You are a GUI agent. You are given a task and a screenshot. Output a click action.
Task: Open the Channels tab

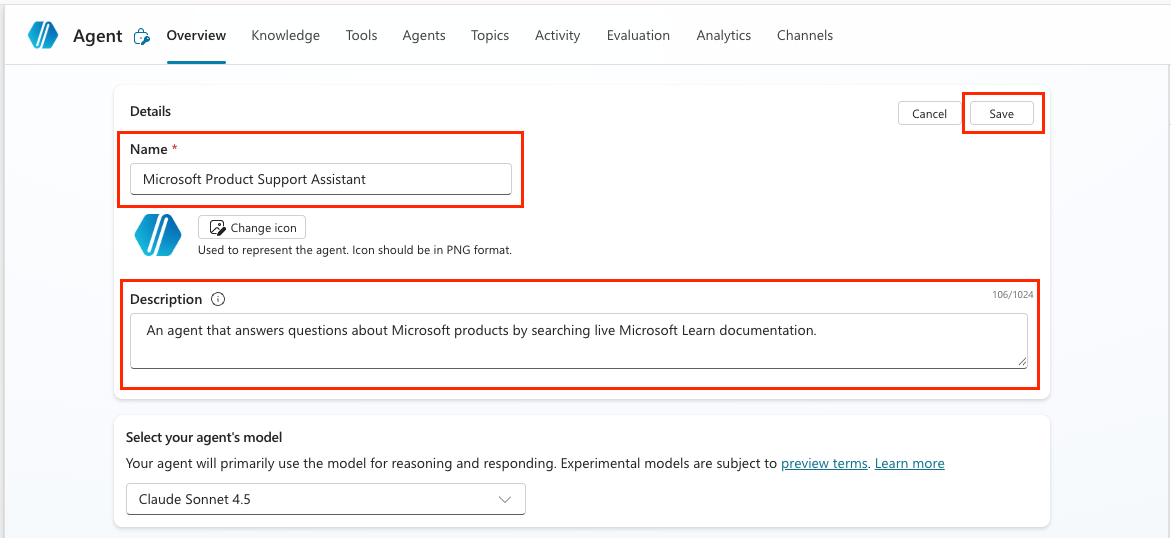(x=804, y=35)
